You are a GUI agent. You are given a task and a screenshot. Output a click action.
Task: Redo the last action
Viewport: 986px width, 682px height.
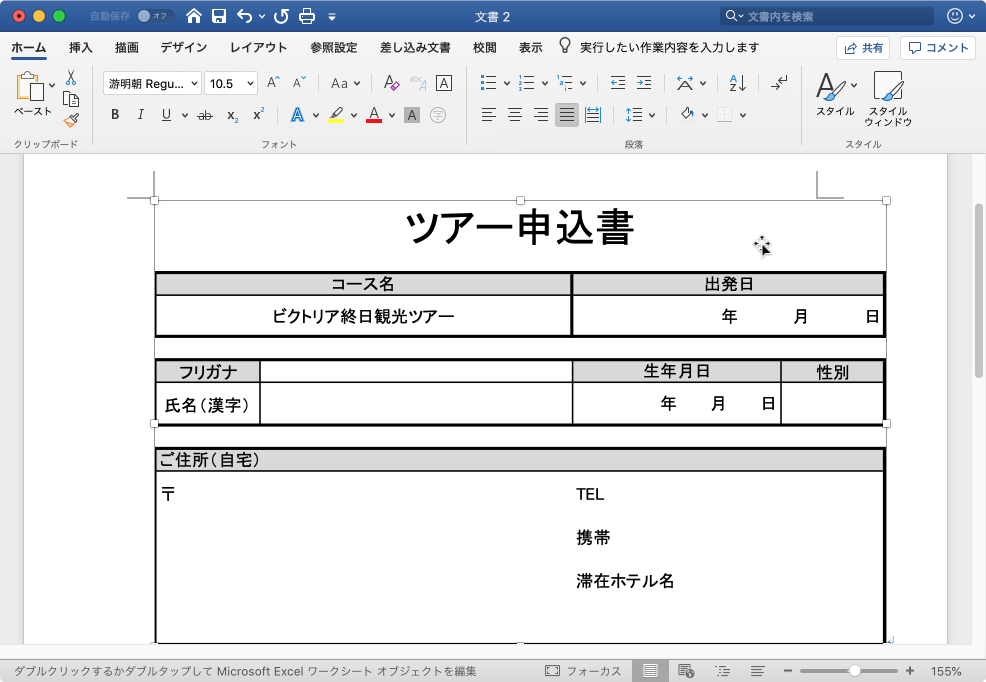tap(281, 16)
